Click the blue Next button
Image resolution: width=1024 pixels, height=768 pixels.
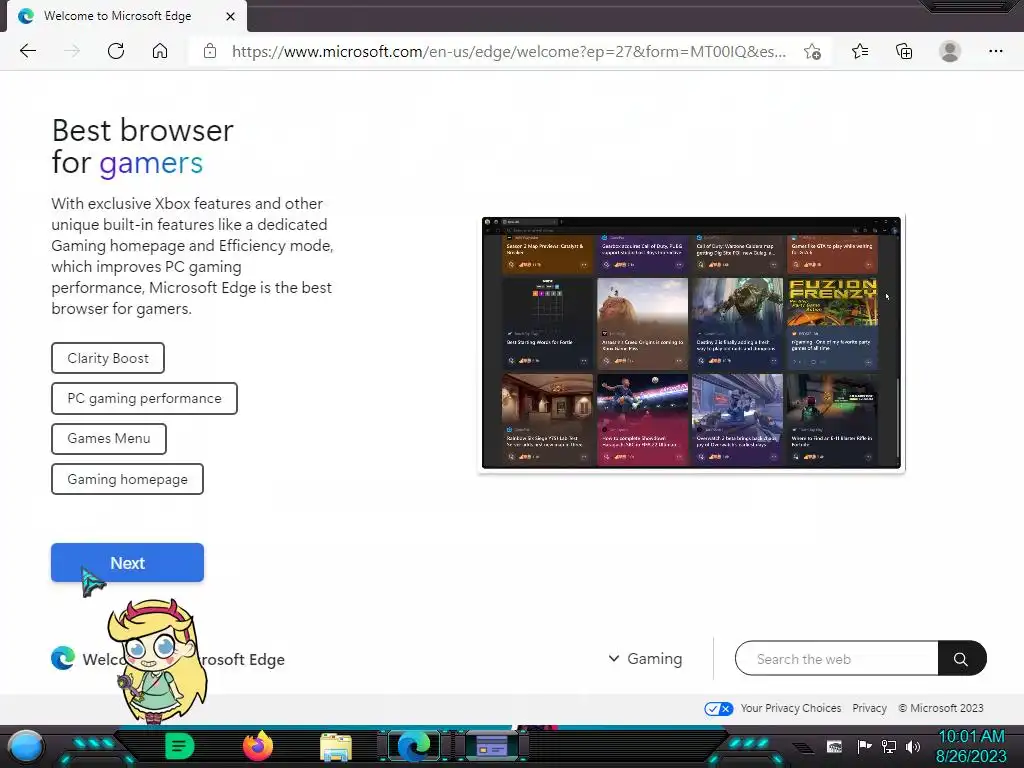[127, 562]
